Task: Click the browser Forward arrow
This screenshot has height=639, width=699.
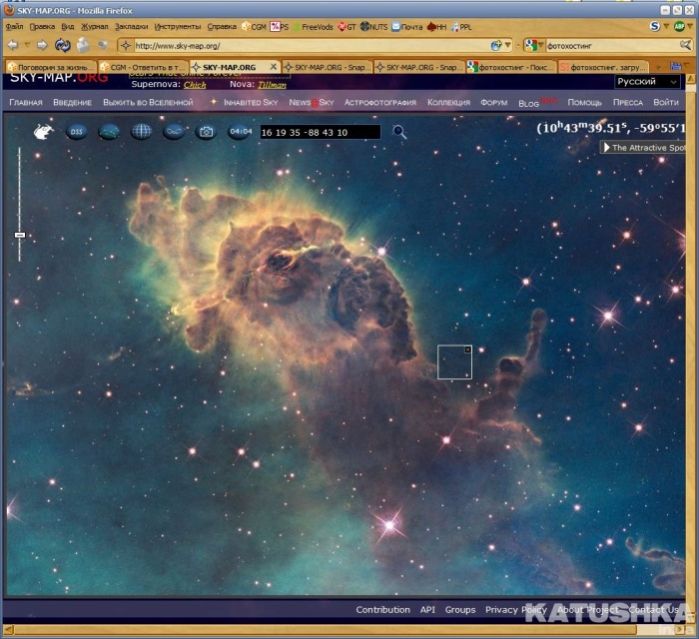Action: click(x=42, y=45)
